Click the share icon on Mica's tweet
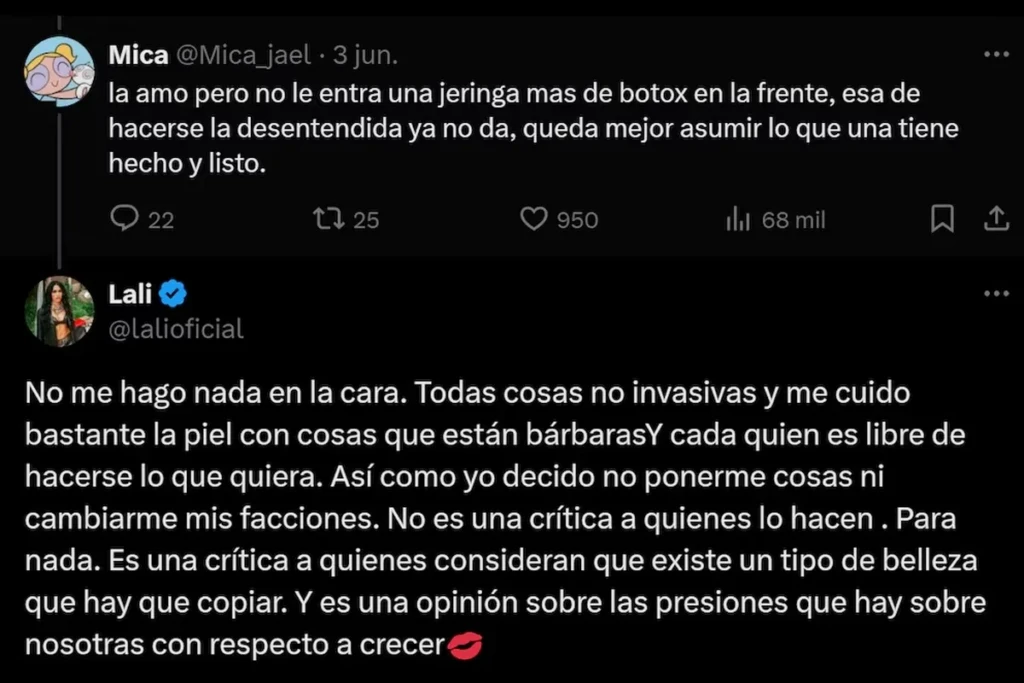This screenshot has width=1024, height=683. pyautogui.click(x=996, y=219)
